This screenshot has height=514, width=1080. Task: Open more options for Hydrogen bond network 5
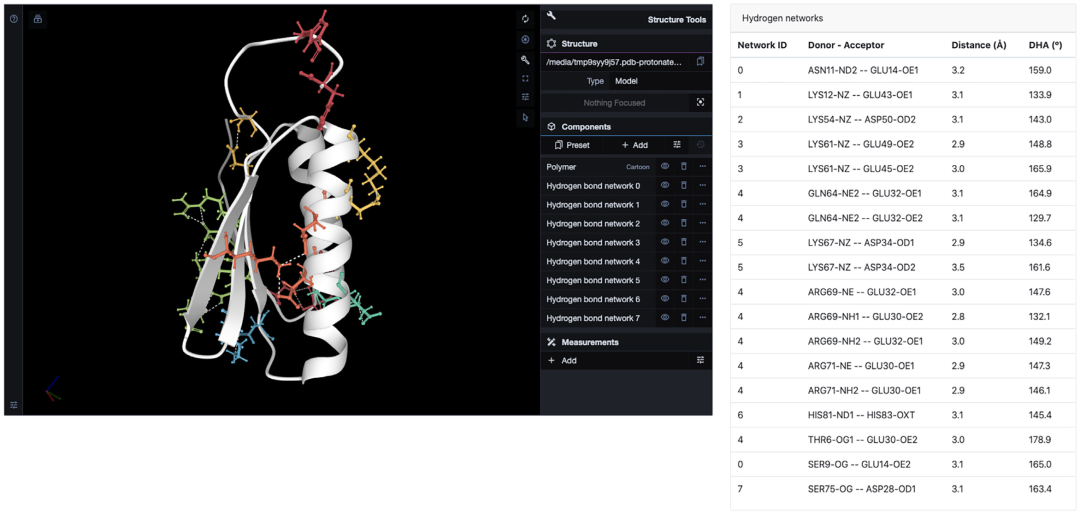click(x=703, y=280)
